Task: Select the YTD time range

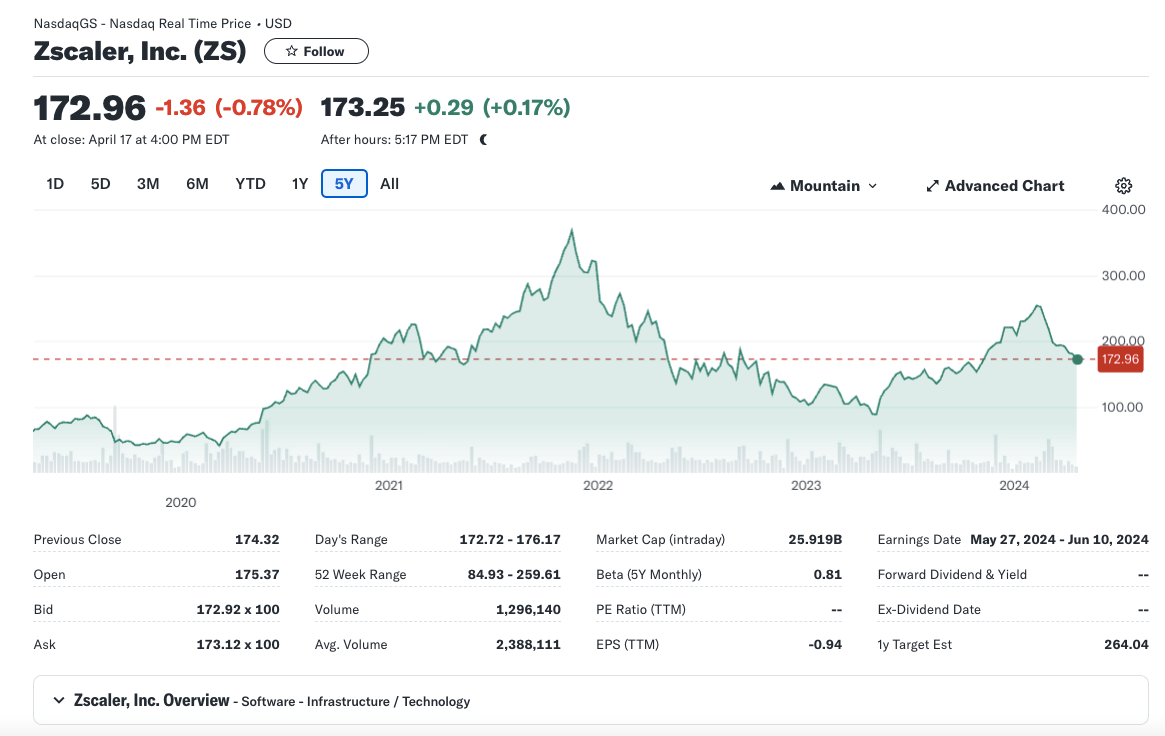Action: 250,183
